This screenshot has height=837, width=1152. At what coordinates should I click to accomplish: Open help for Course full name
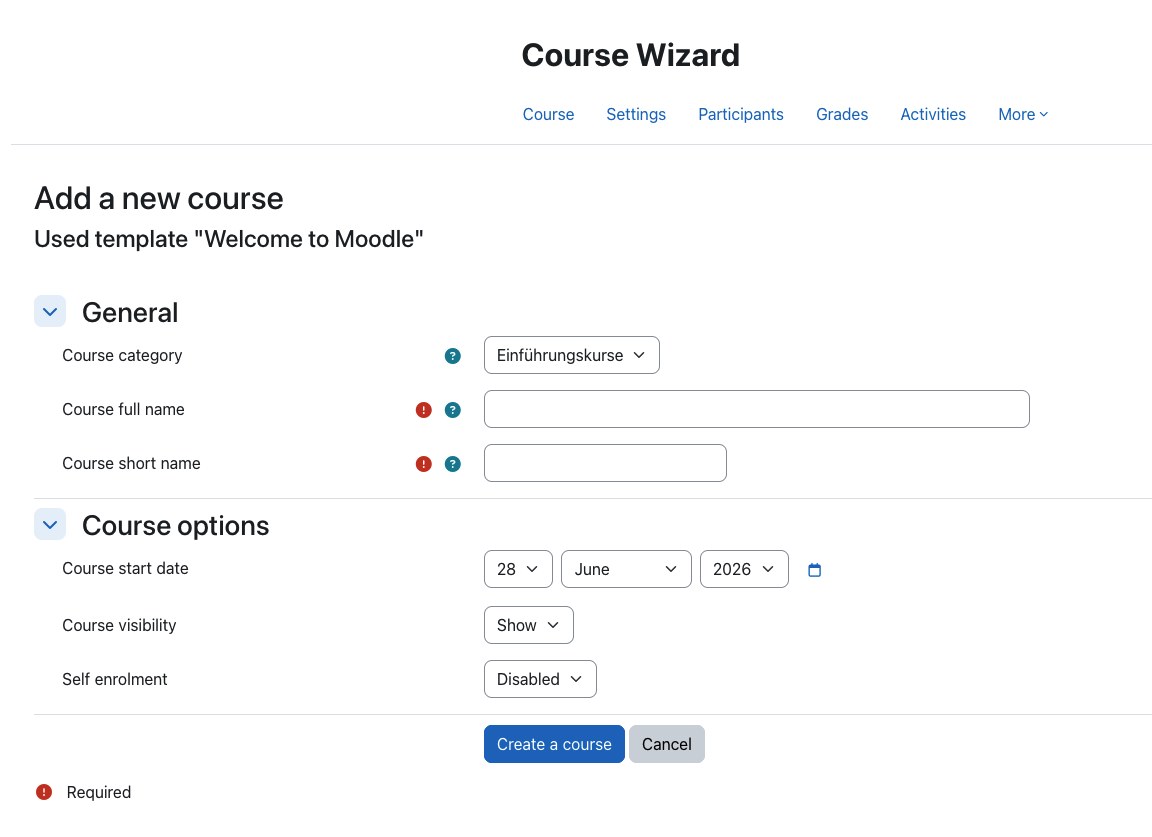pyautogui.click(x=453, y=410)
